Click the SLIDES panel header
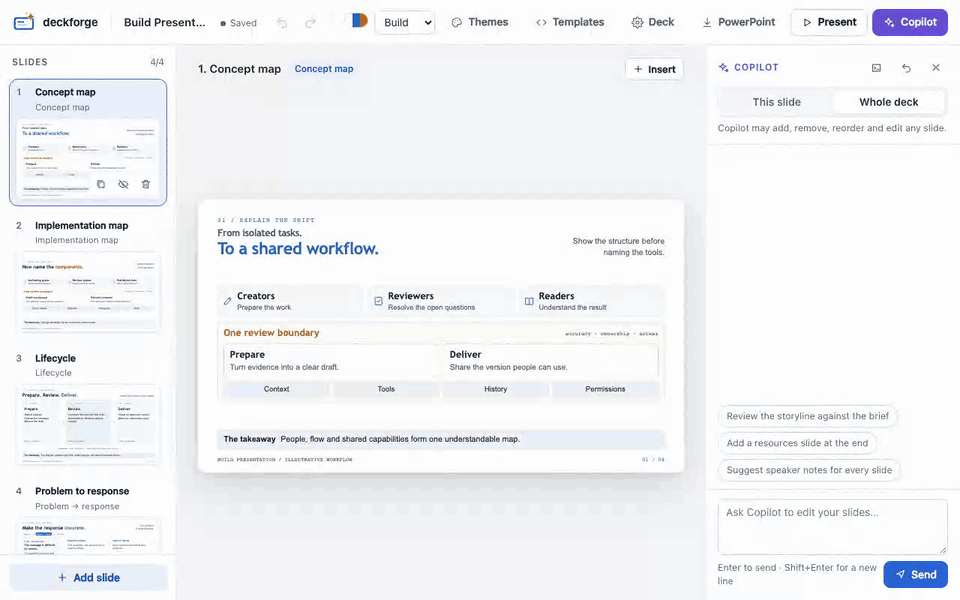 coord(30,62)
